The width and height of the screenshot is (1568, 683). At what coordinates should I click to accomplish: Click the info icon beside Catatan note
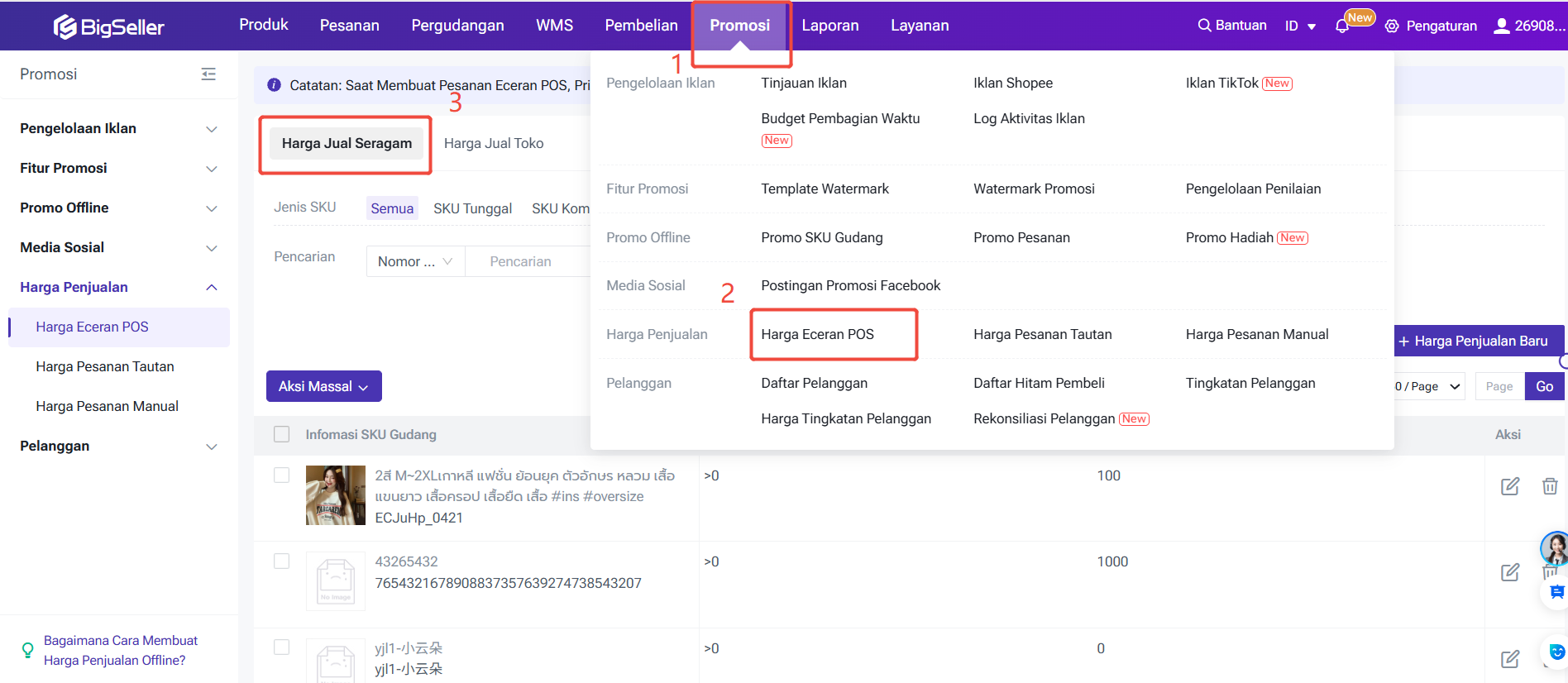[275, 85]
